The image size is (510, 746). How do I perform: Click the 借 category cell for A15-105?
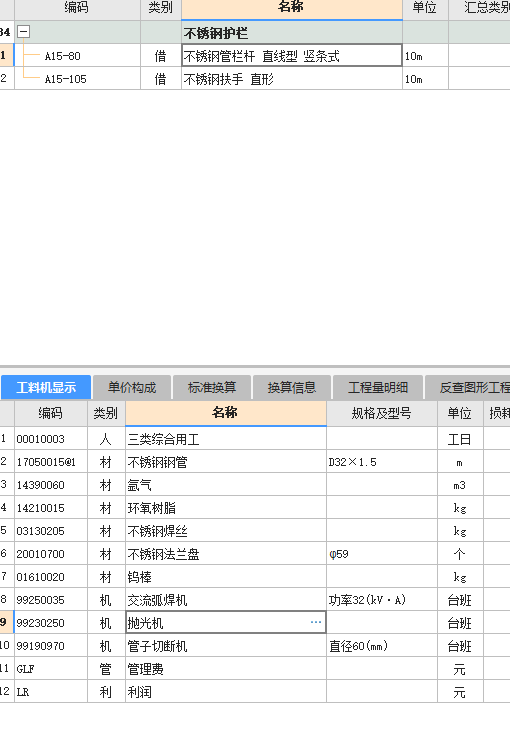pyautogui.click(x=161, y=79)
